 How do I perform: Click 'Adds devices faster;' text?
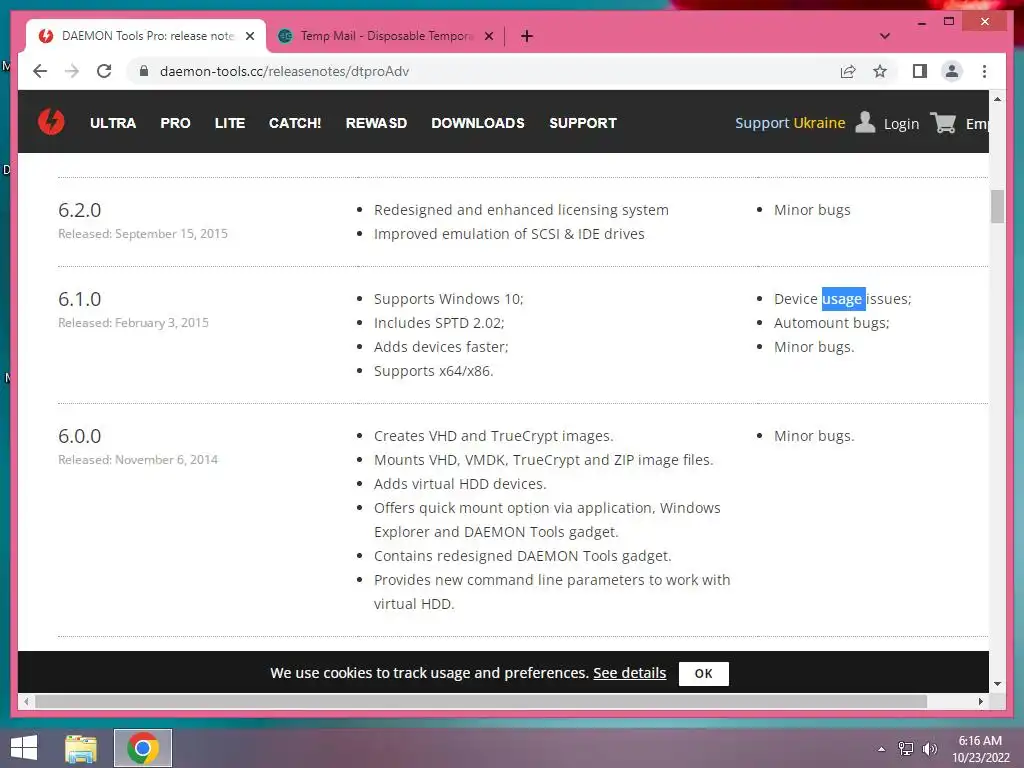(441, 347)
